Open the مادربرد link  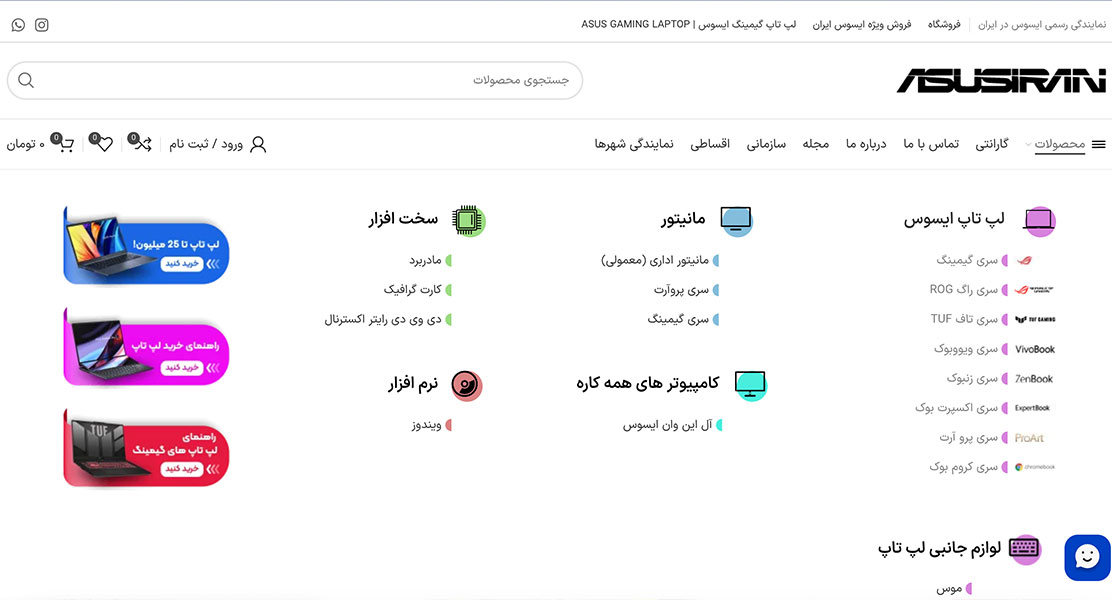pos(426,260)
